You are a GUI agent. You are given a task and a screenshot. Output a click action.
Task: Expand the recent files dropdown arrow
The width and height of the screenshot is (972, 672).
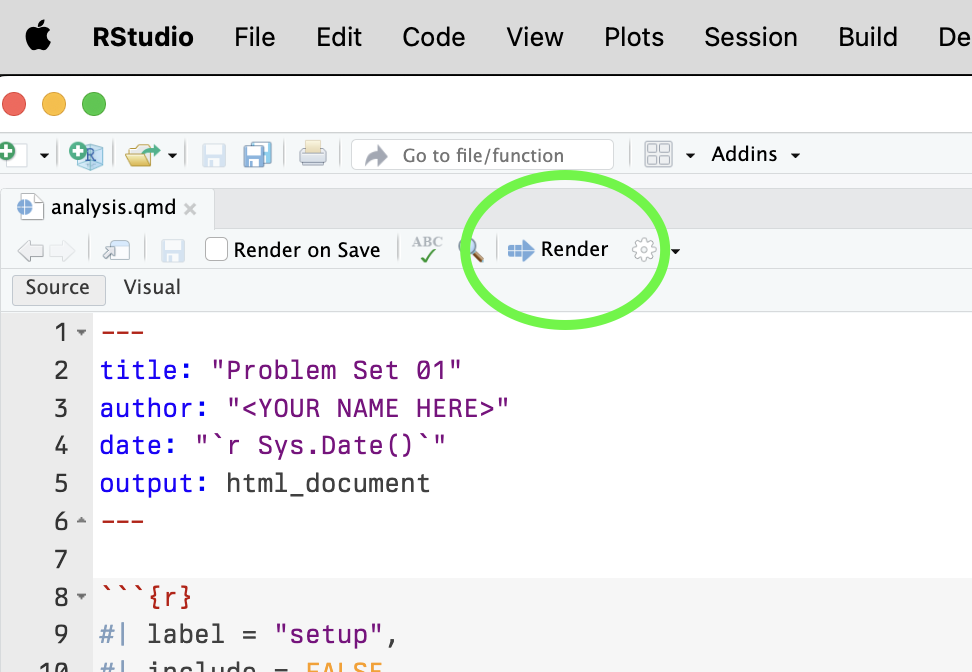(x=172, y=155)
